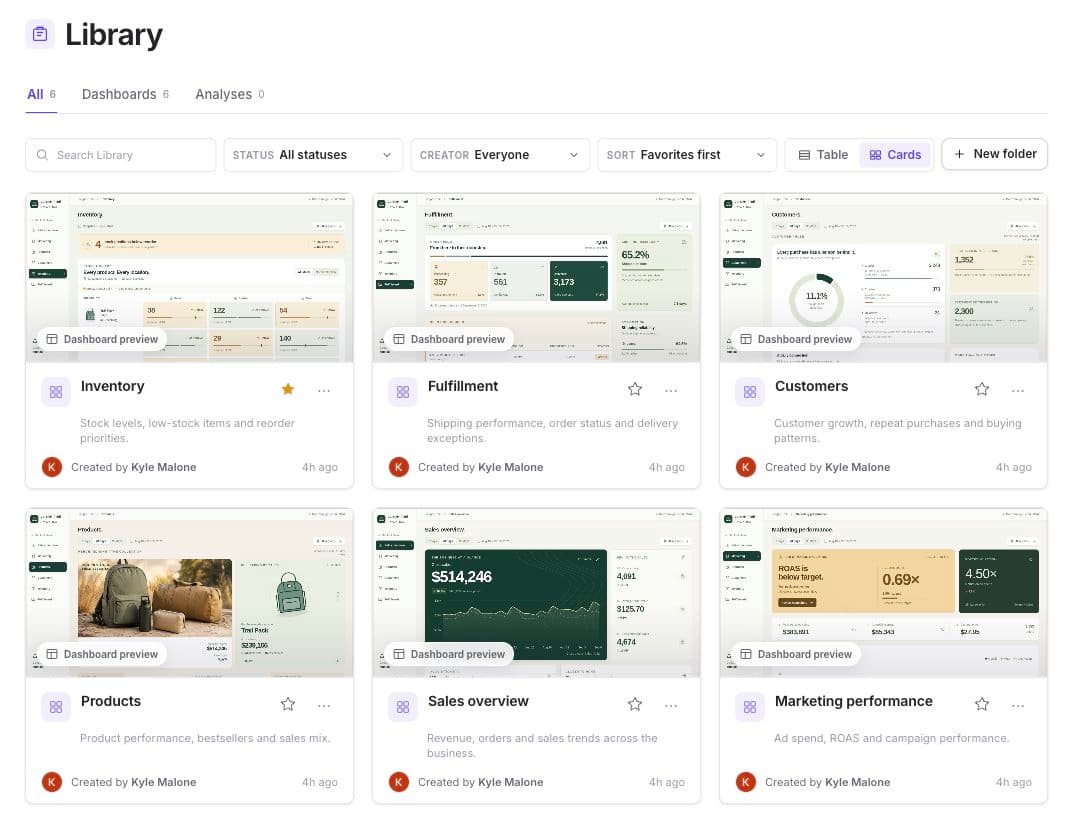Open the Marketing performance dashboard title

coord(853,701)
